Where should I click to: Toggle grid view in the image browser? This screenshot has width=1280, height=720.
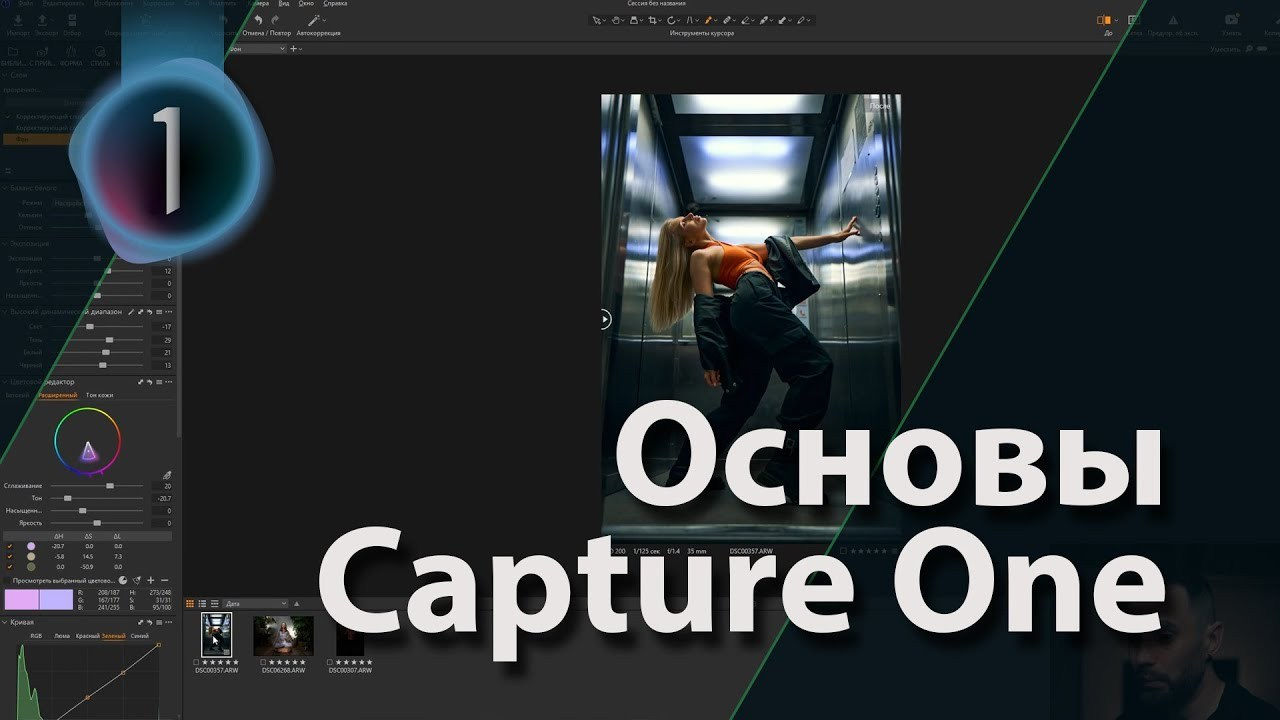point(188,603)
